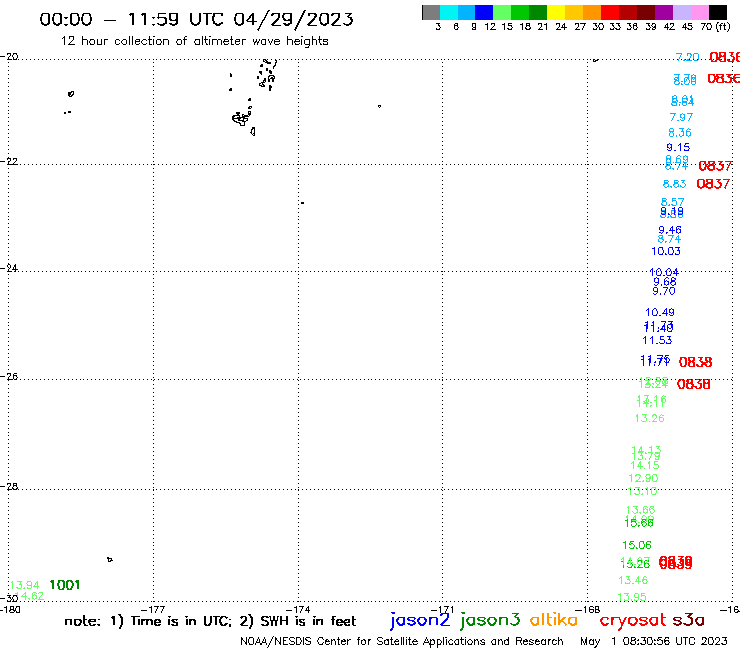
Task: Click the wave height value 13.94
Action: [x=25, y=585]
